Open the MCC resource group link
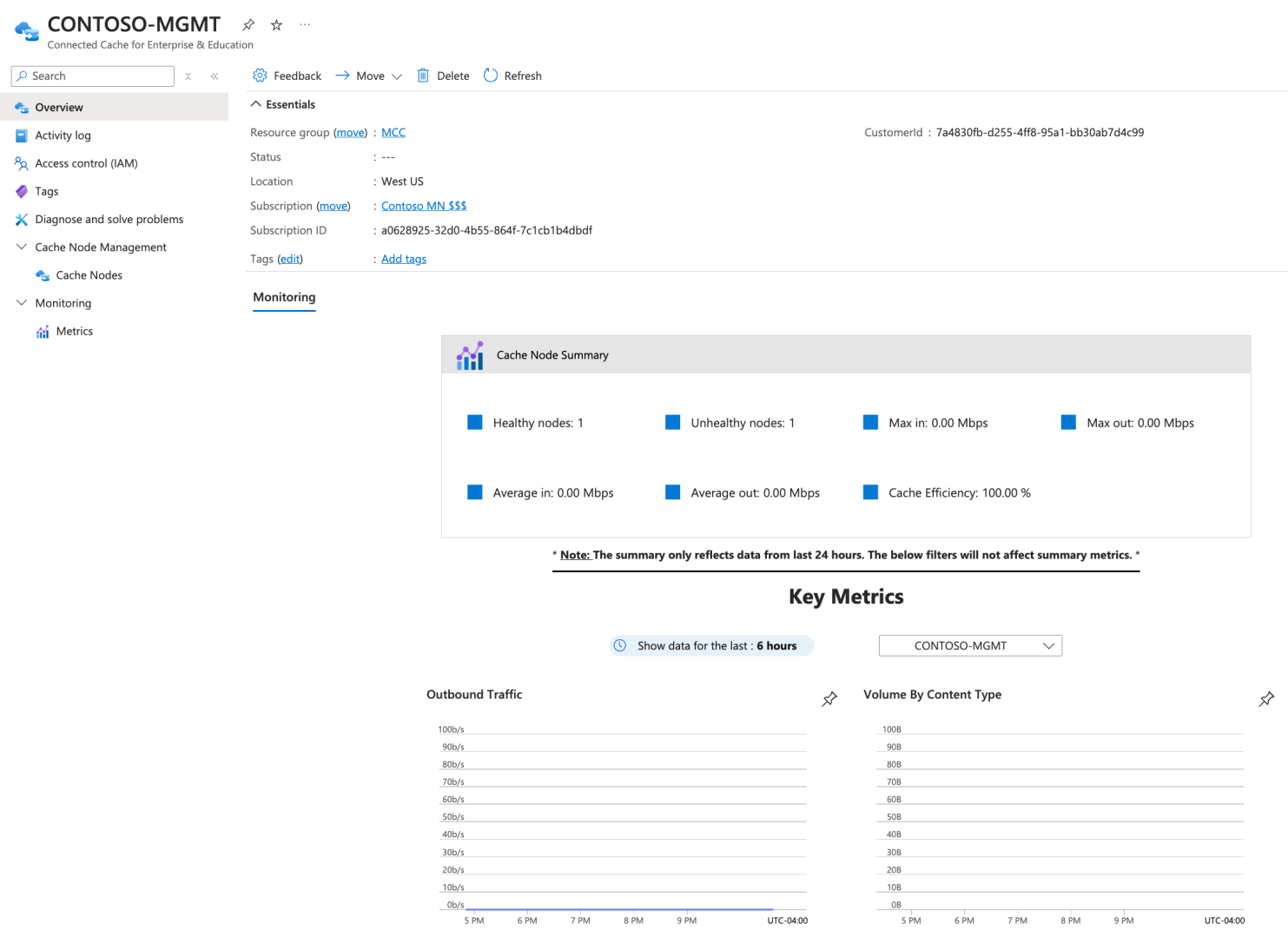This screenshot has height=937, width=1288. tap(393, 133)
